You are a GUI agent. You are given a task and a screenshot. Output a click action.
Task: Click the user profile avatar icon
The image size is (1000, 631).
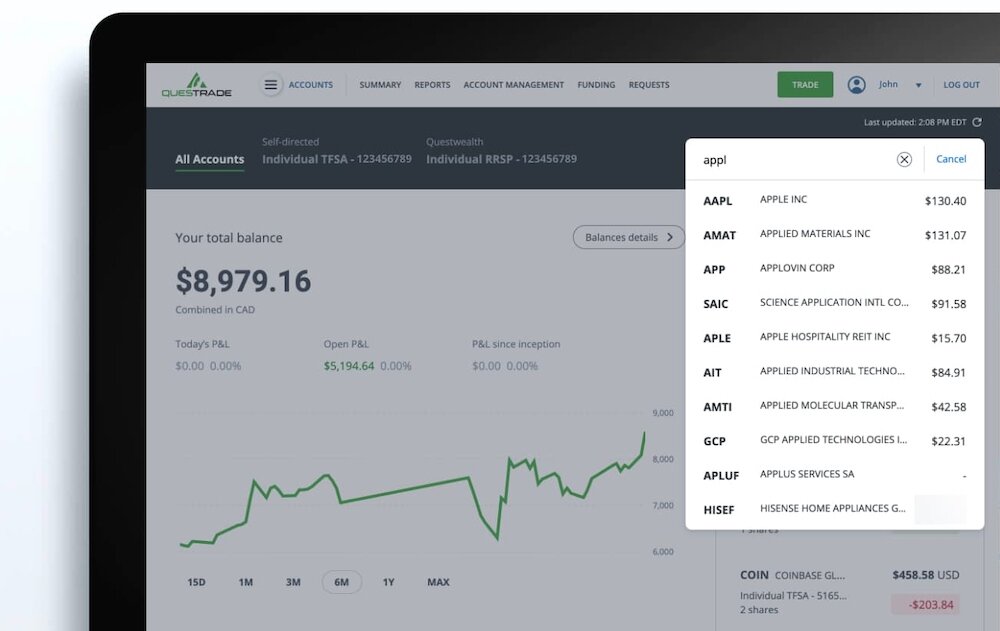coord(856,85)
